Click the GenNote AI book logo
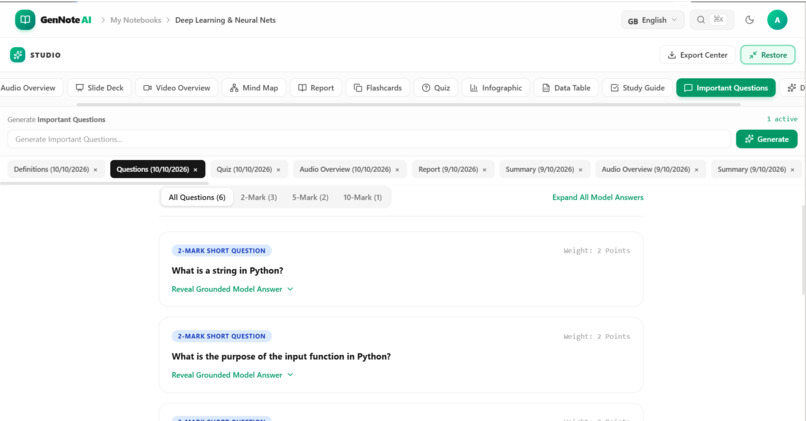 25,20
